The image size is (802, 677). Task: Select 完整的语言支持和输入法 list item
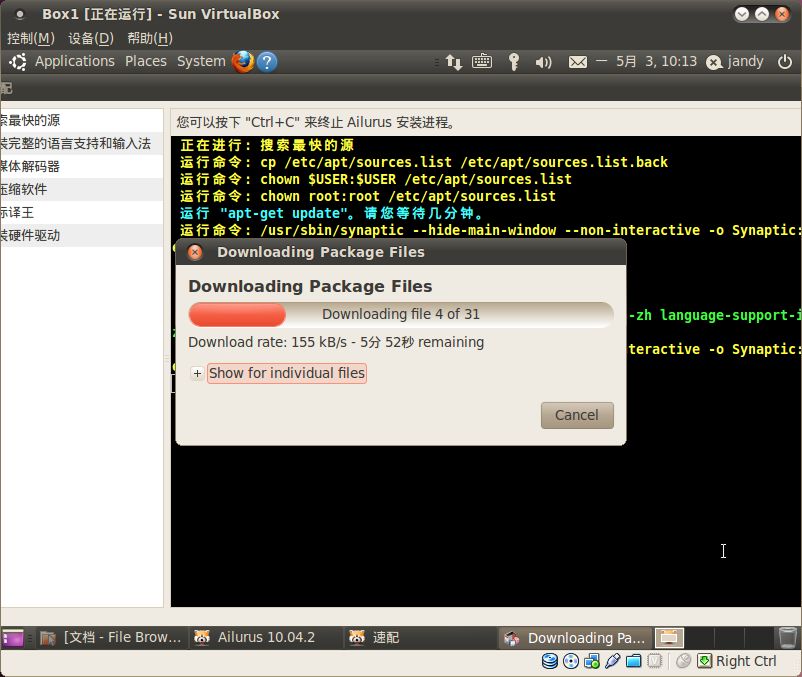click(x=82, y=143)
